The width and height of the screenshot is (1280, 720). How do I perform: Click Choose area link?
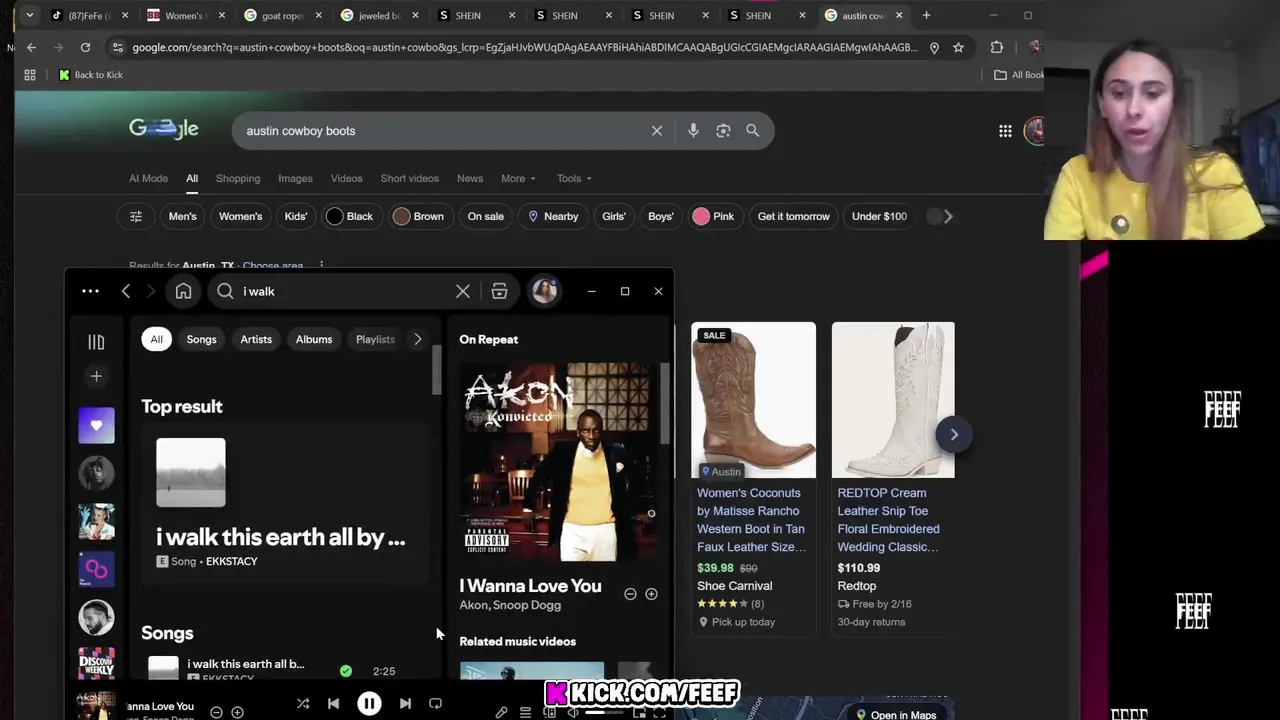point(273,266)
